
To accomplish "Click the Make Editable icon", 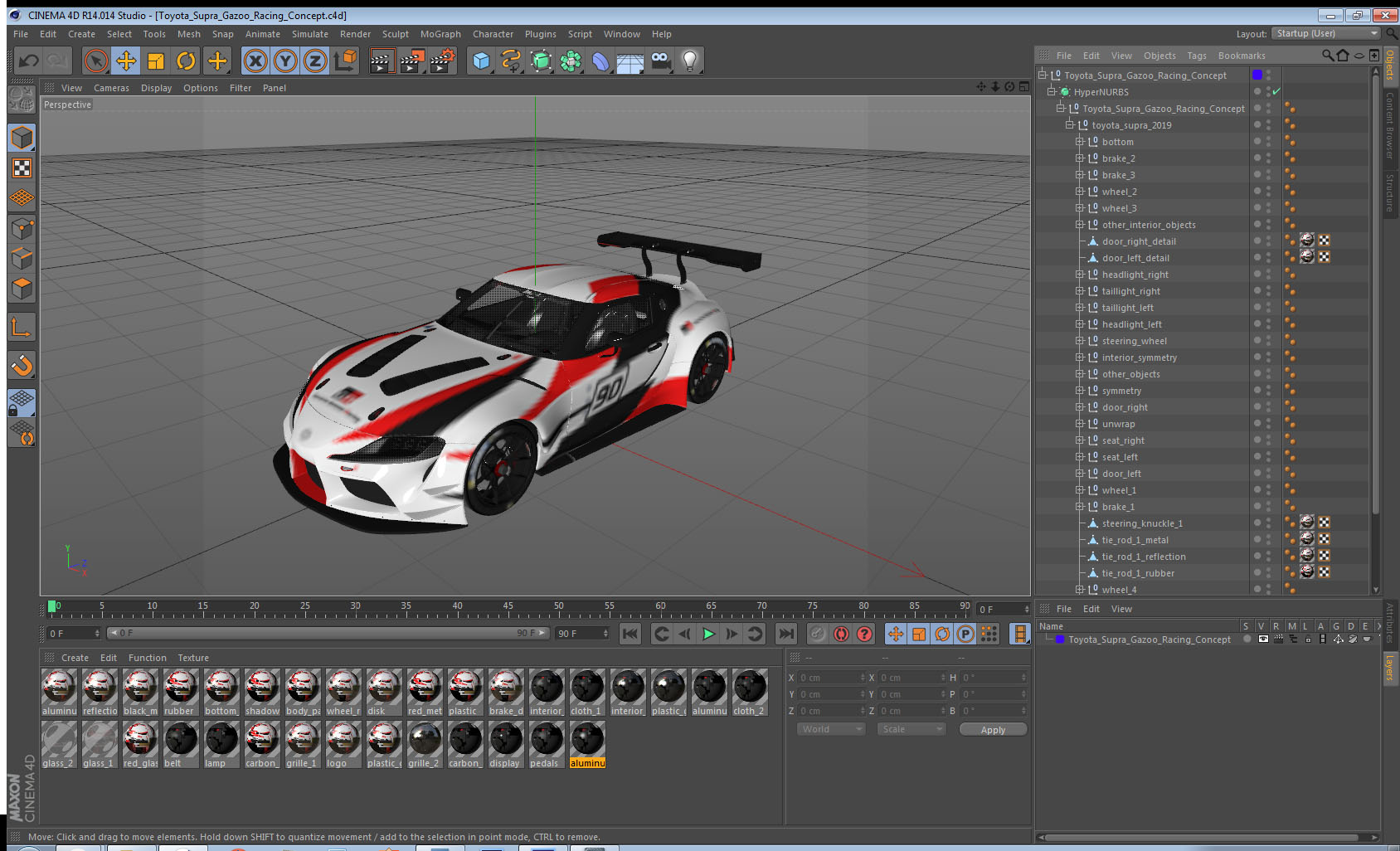I will [x=22, y=100].
